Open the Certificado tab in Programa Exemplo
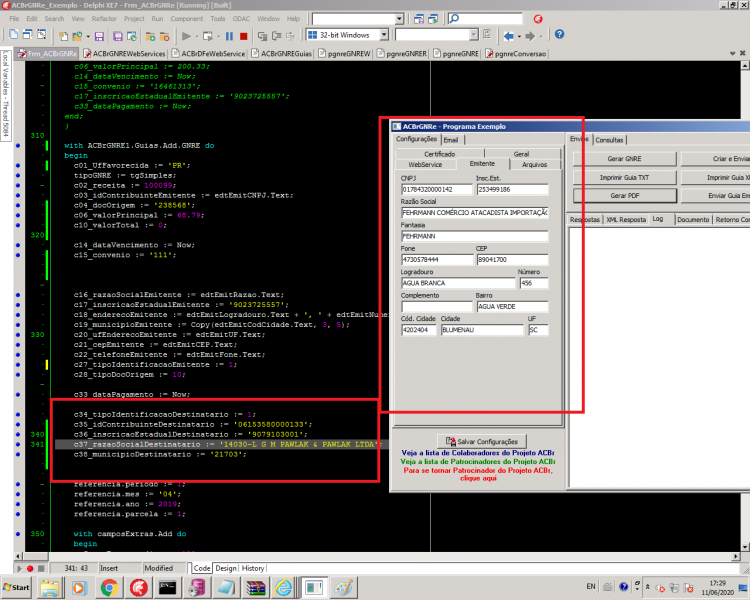This screenshot has width=750, height=600. [x=440, y=154]
